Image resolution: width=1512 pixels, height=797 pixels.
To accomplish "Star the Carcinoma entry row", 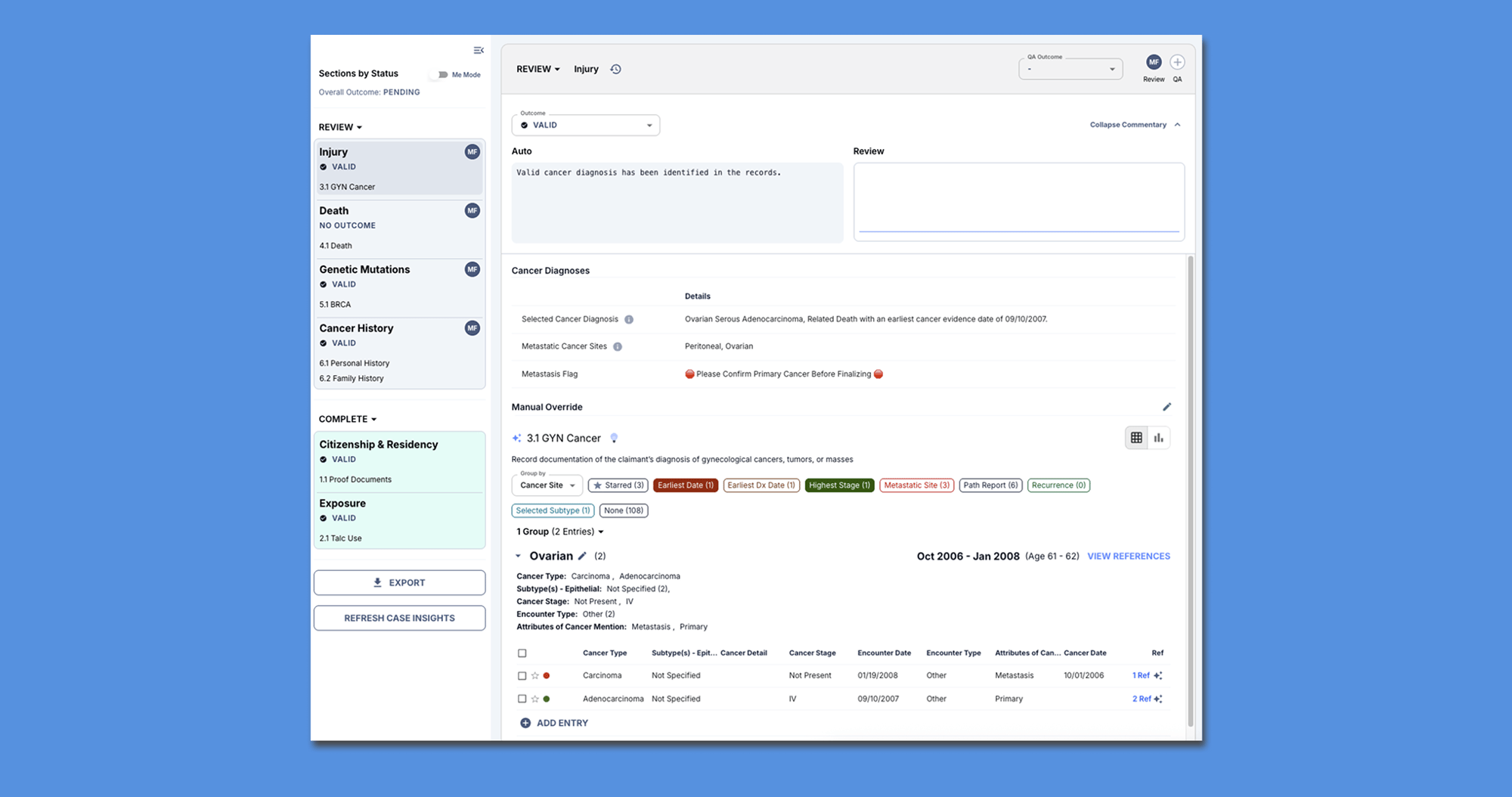I will point(535,676).
